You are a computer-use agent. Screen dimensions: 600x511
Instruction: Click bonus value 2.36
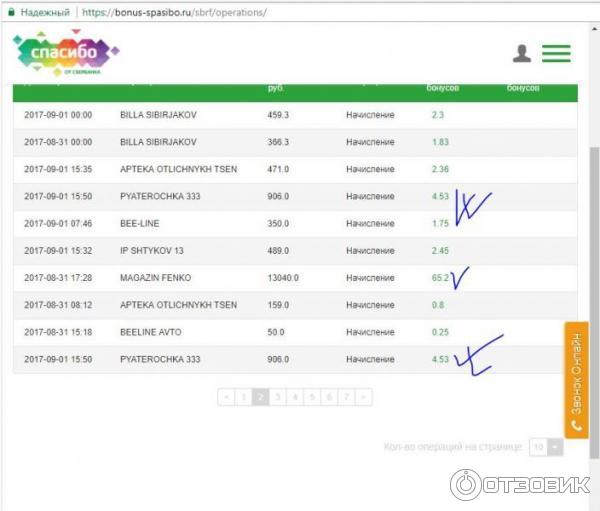pos(440,169)
